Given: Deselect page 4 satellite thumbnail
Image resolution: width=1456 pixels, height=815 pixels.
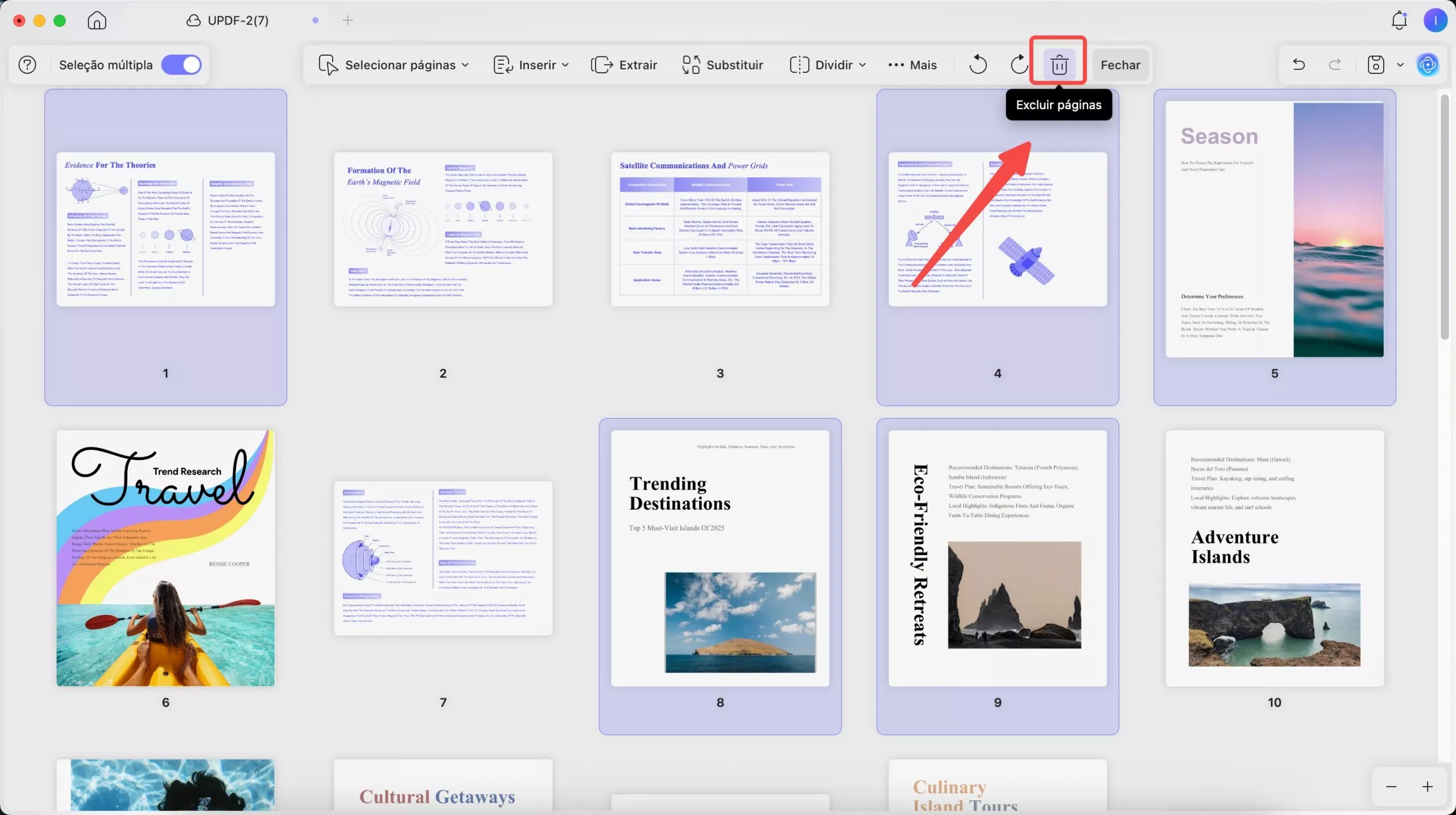Looking at the screenshot, I should click(x=998, y=229).
